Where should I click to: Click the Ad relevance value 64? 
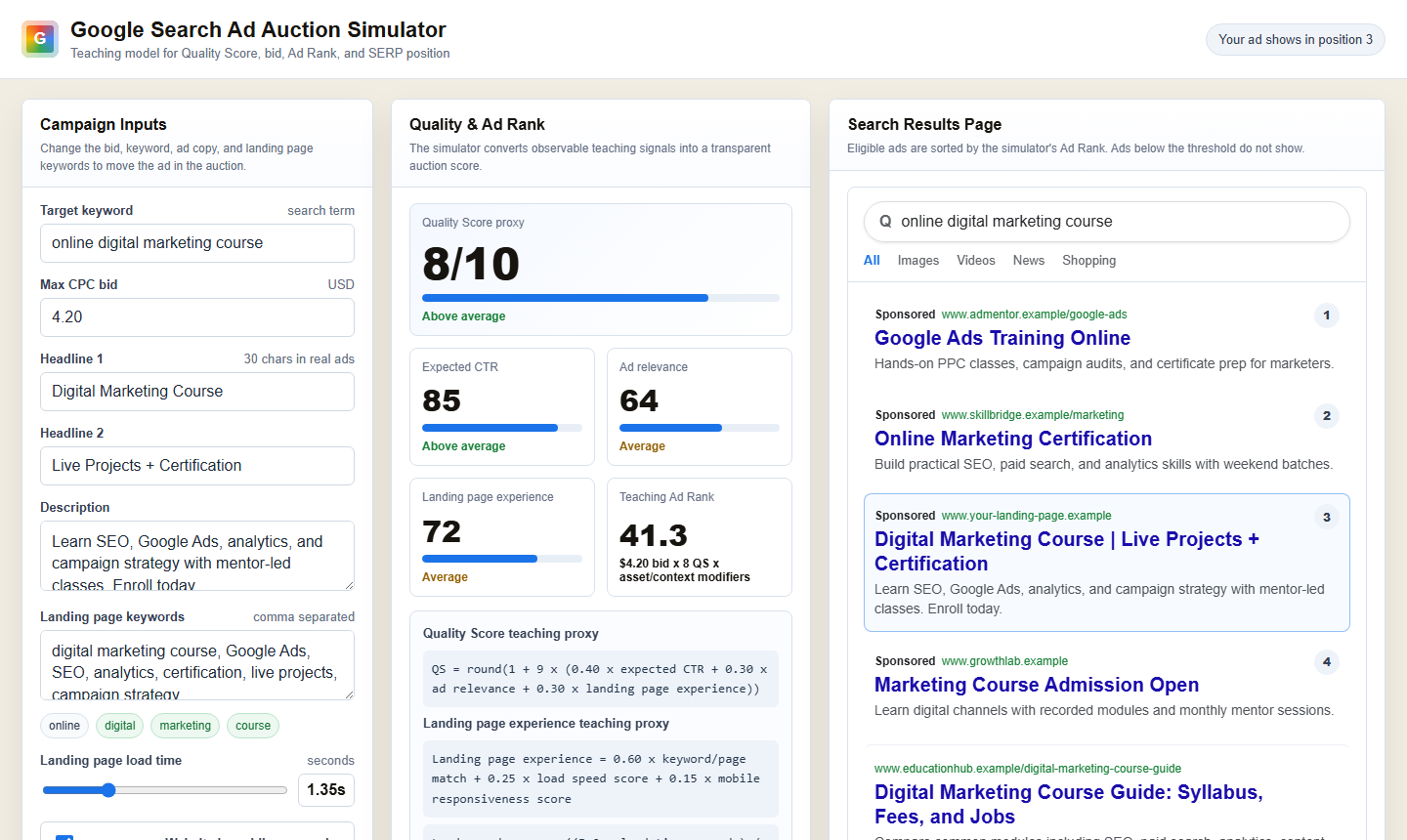[639, 400]
